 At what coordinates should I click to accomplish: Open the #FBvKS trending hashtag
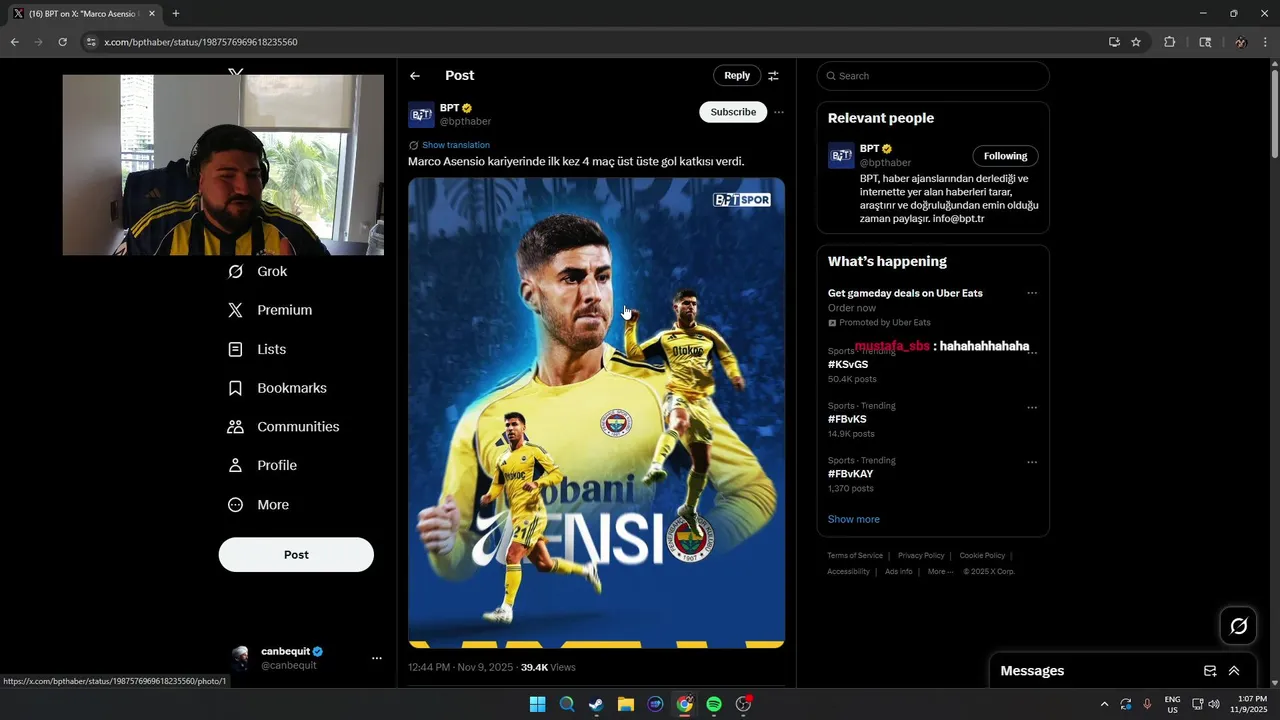point(847,419)
